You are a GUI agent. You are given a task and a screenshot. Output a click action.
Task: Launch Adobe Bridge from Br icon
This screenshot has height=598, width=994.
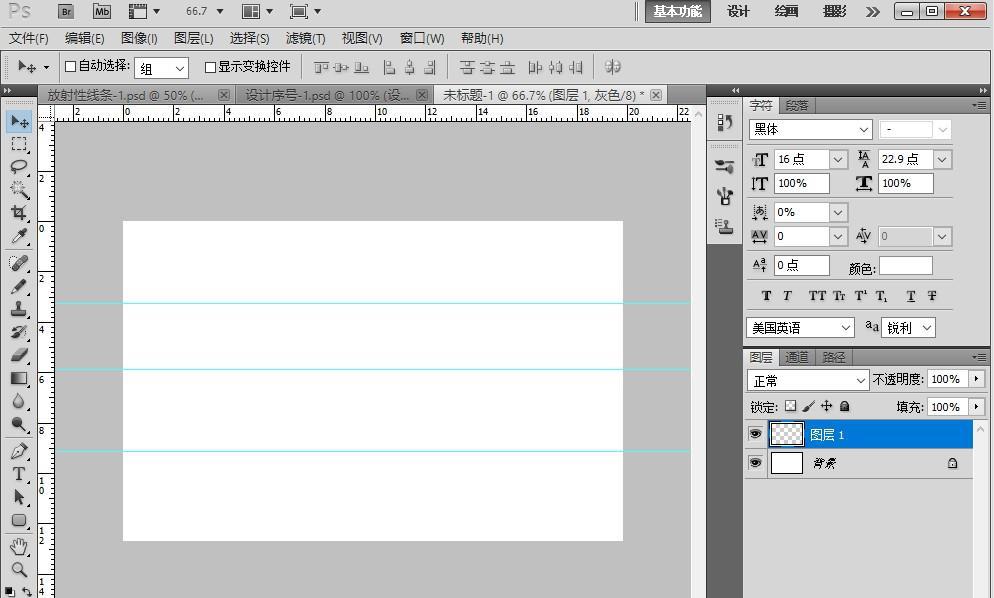[x=66, y=12]
